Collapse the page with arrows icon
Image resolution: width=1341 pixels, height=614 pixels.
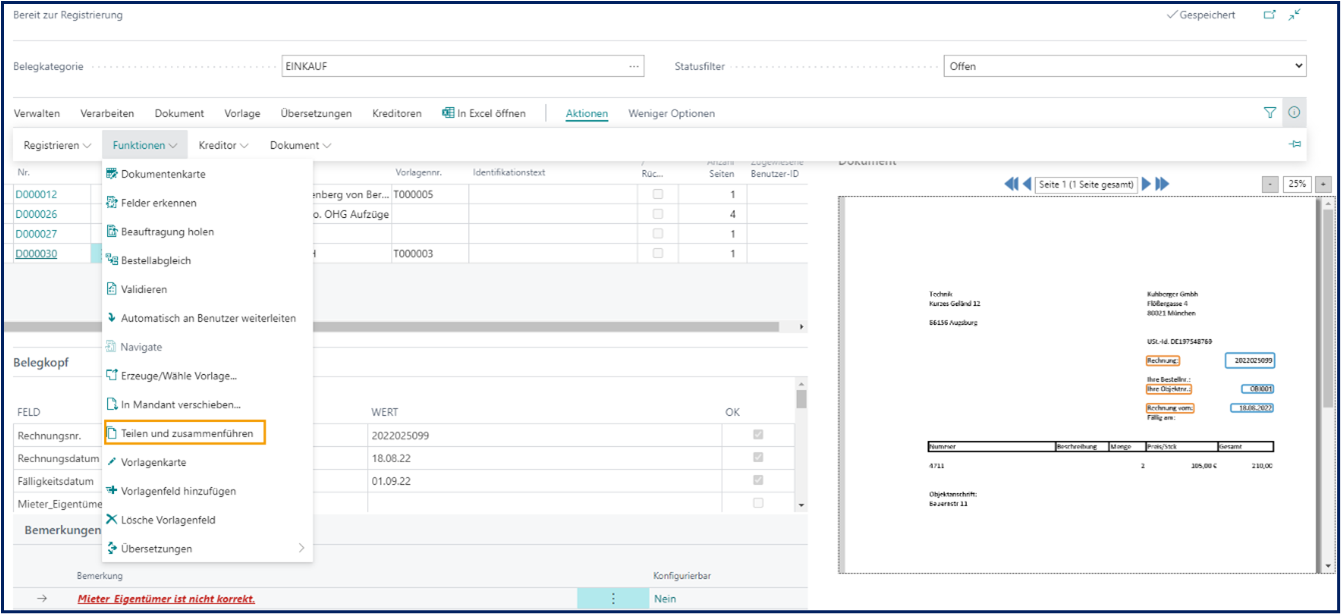click(1295, 15)
